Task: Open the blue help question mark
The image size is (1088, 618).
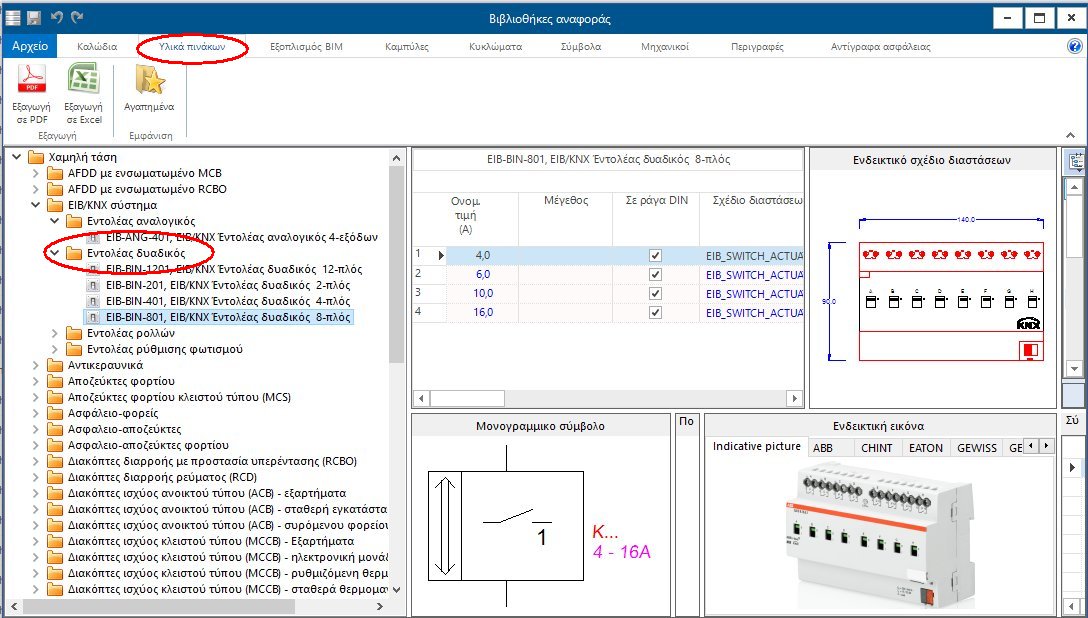Action: click(1075, 46)
